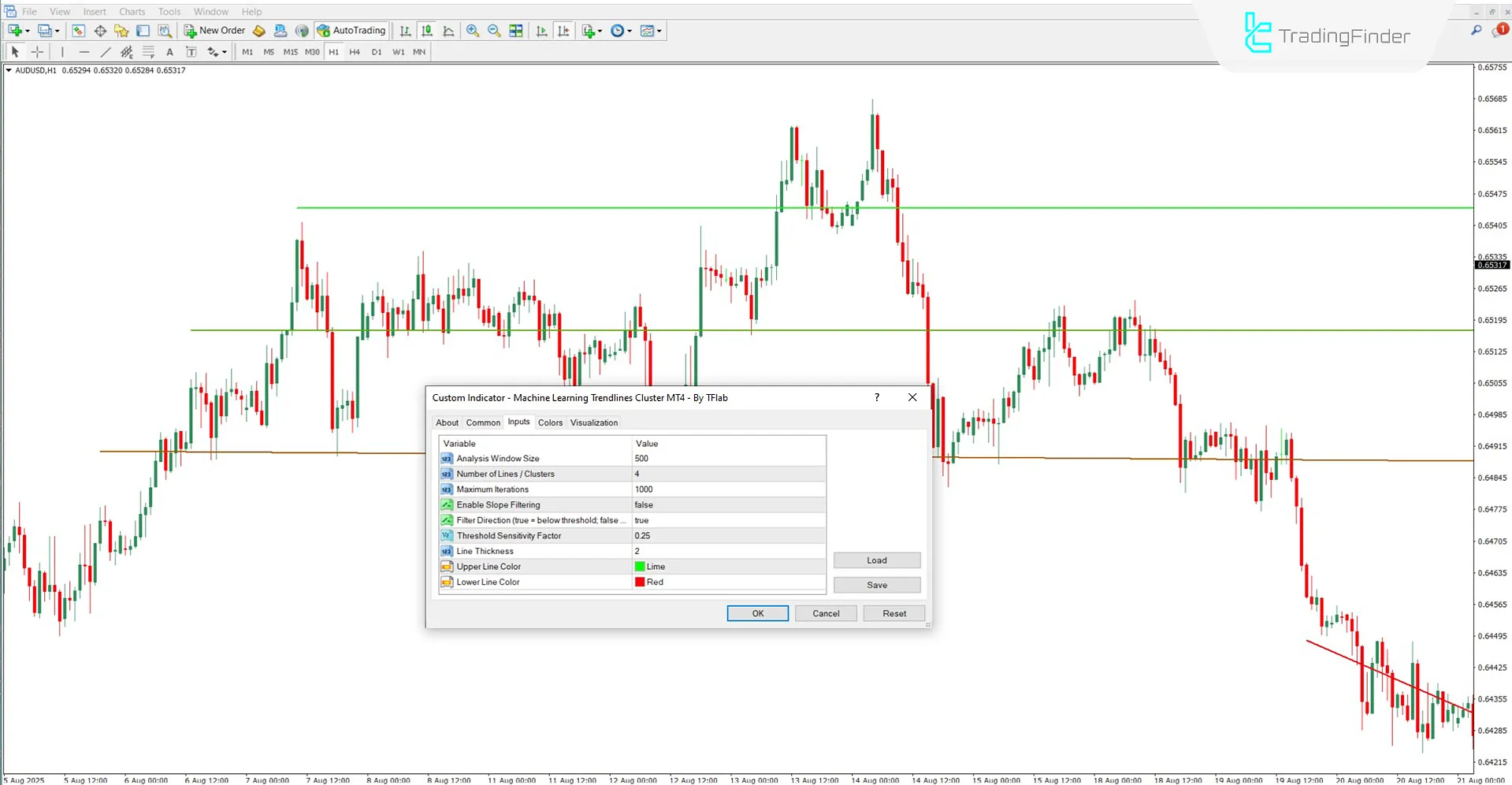
Task: Open the Arrows tool dropdown
Action: point(214,51)
